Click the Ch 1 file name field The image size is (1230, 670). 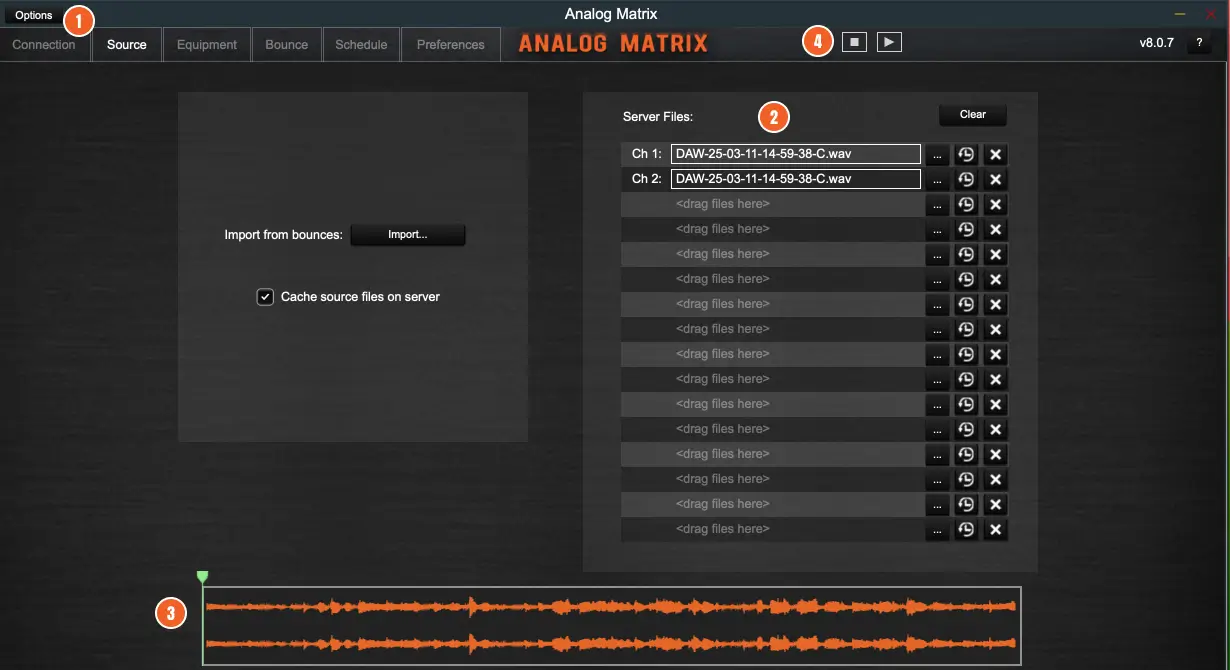pyautogui.click(x=796, y=154)
